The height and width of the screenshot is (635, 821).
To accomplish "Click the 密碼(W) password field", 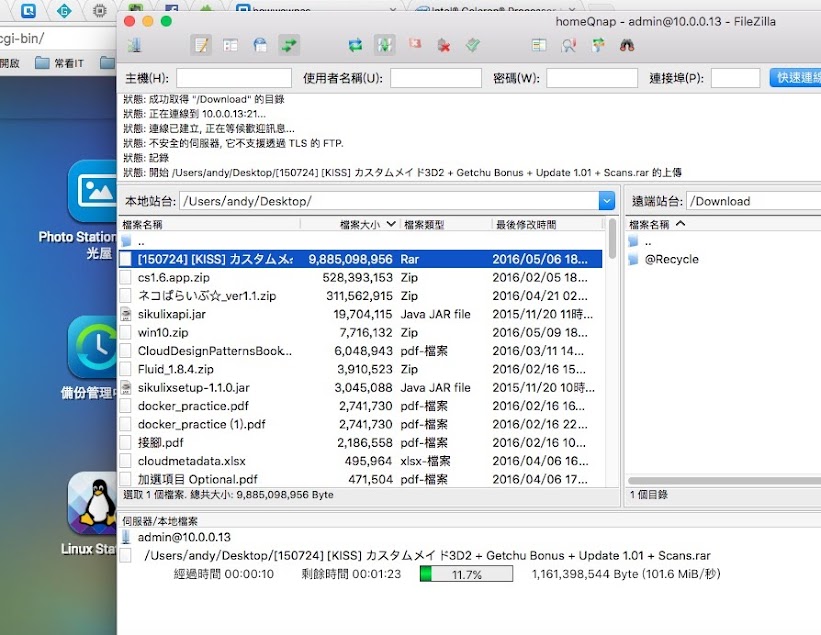I will pyautogui.click(x=592, y=78).
